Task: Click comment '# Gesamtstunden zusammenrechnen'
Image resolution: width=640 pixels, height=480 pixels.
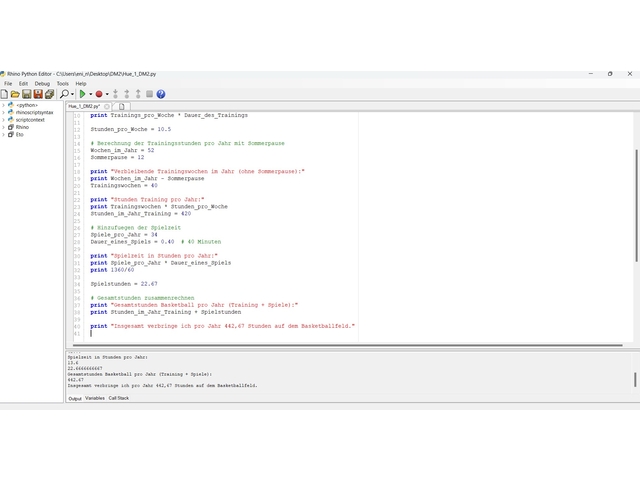Action: click(142, 298)
